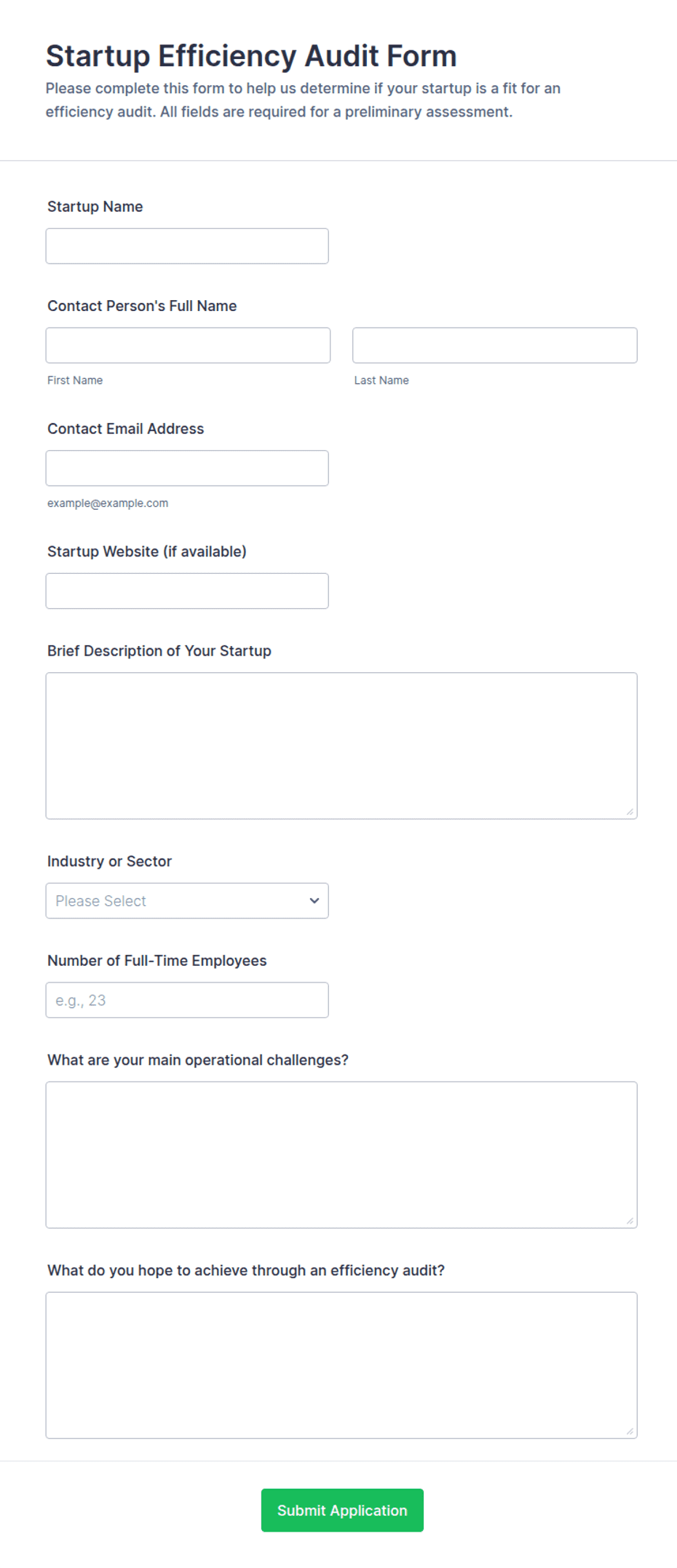Click the resize handle of the startup description box
This screenshot has height=1568, width=677.
[630, 811]
